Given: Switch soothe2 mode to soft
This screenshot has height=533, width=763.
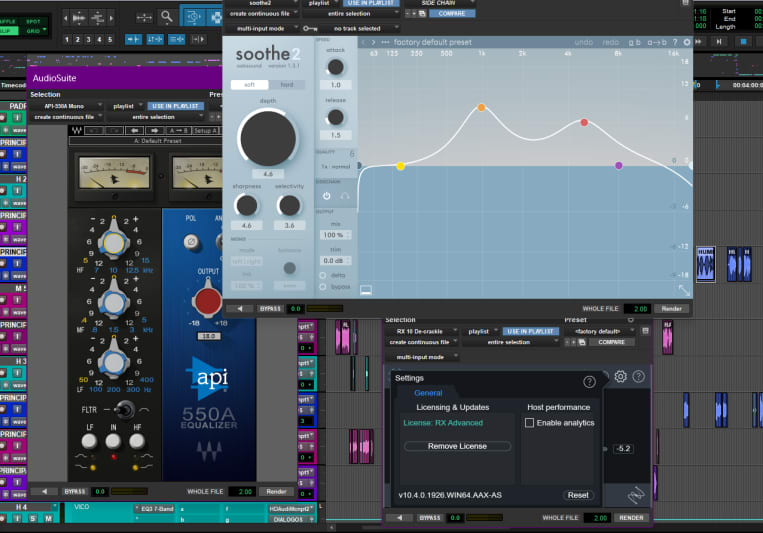Looking at the screenshot, I should pos(250,85).
